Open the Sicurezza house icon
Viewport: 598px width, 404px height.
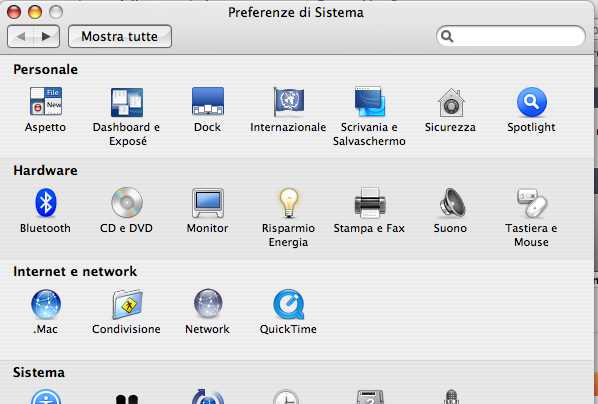pyautogui.click(x=451, y=102)
